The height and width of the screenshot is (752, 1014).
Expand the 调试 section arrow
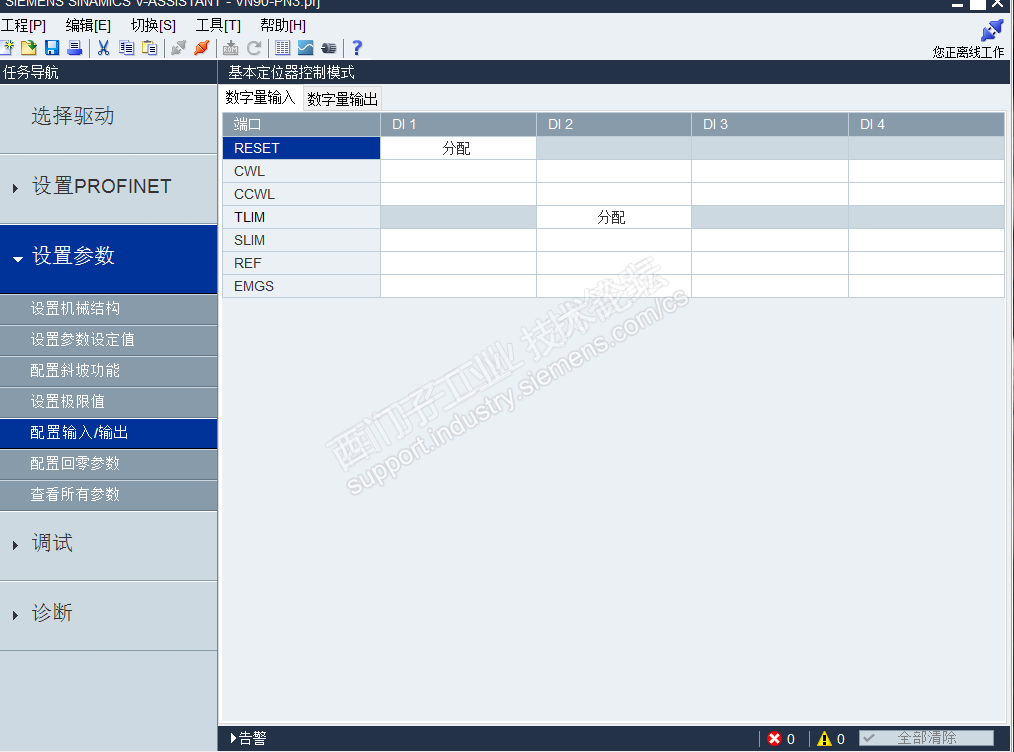pos(16,545)
